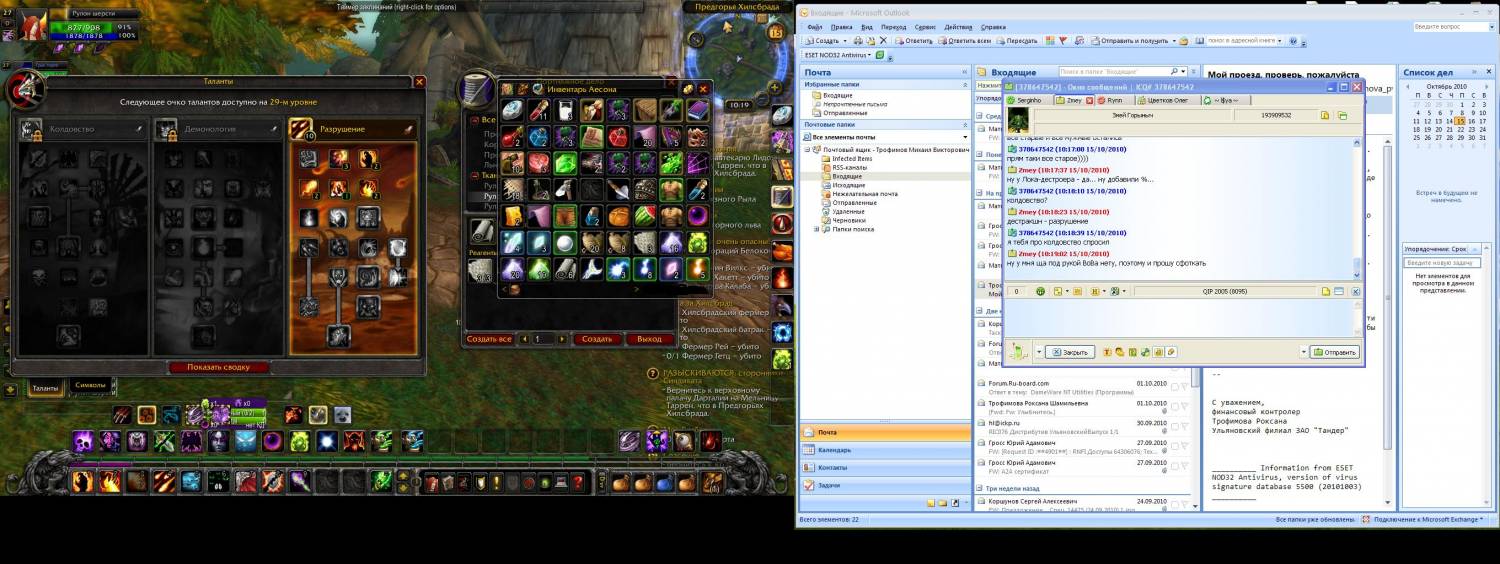Select the Демонология talent tree header

[x=217, y=129]
